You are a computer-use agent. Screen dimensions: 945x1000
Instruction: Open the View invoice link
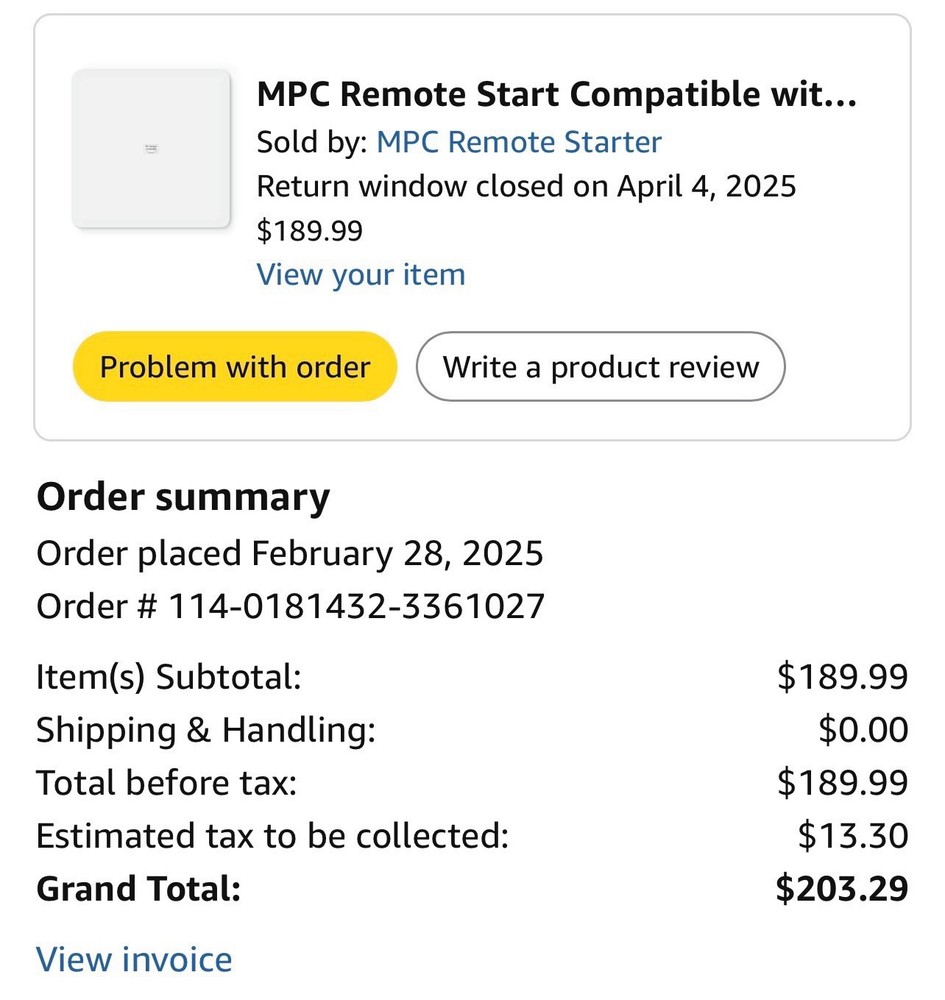coord(133,958)
